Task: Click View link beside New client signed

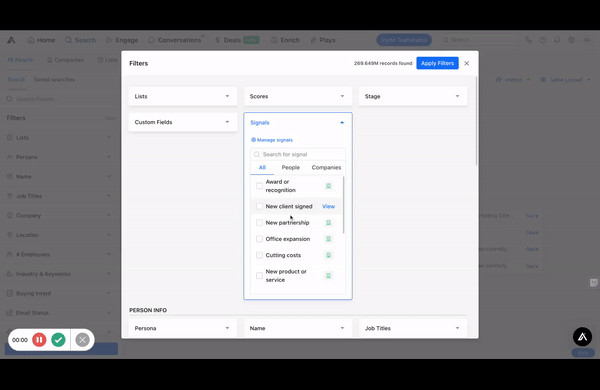Action: pyautogui.click(x=328, y=206)
